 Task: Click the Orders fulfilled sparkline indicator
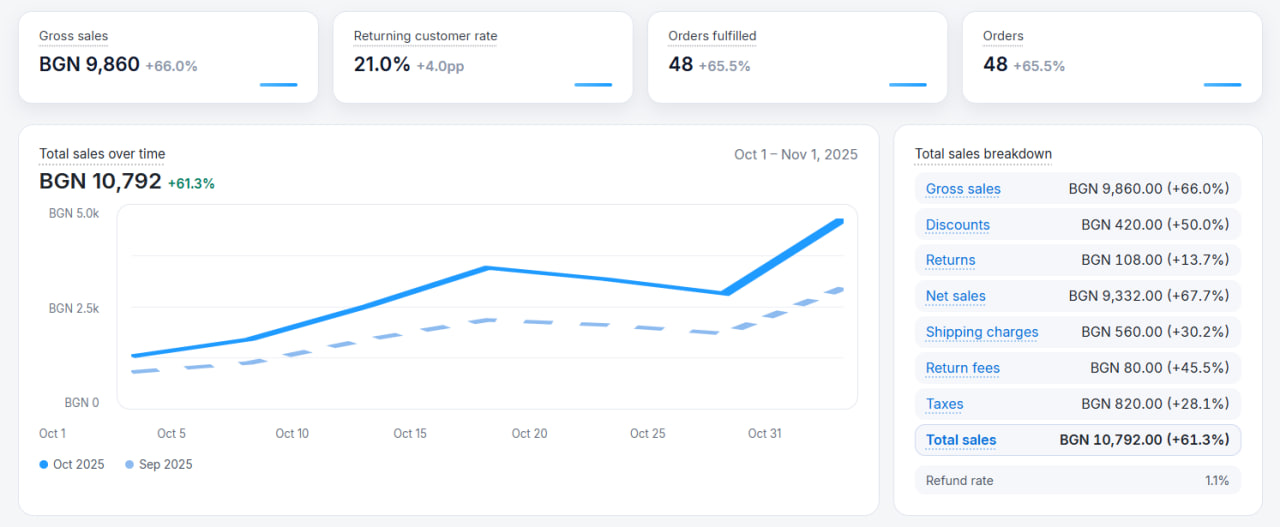pos(907,85)
